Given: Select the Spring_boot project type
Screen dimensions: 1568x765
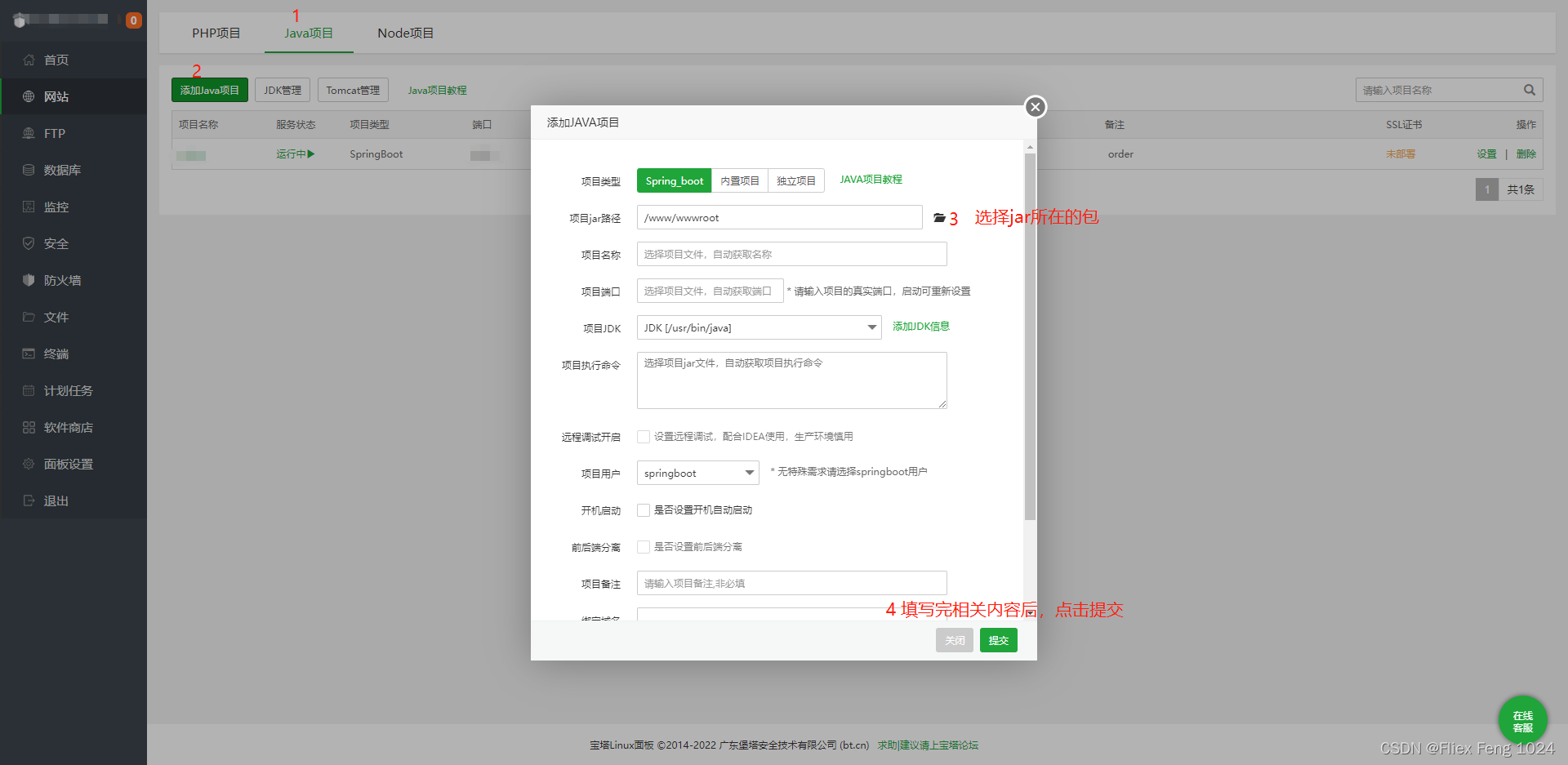Looking at the screenshot, I should tap(674, 180).
